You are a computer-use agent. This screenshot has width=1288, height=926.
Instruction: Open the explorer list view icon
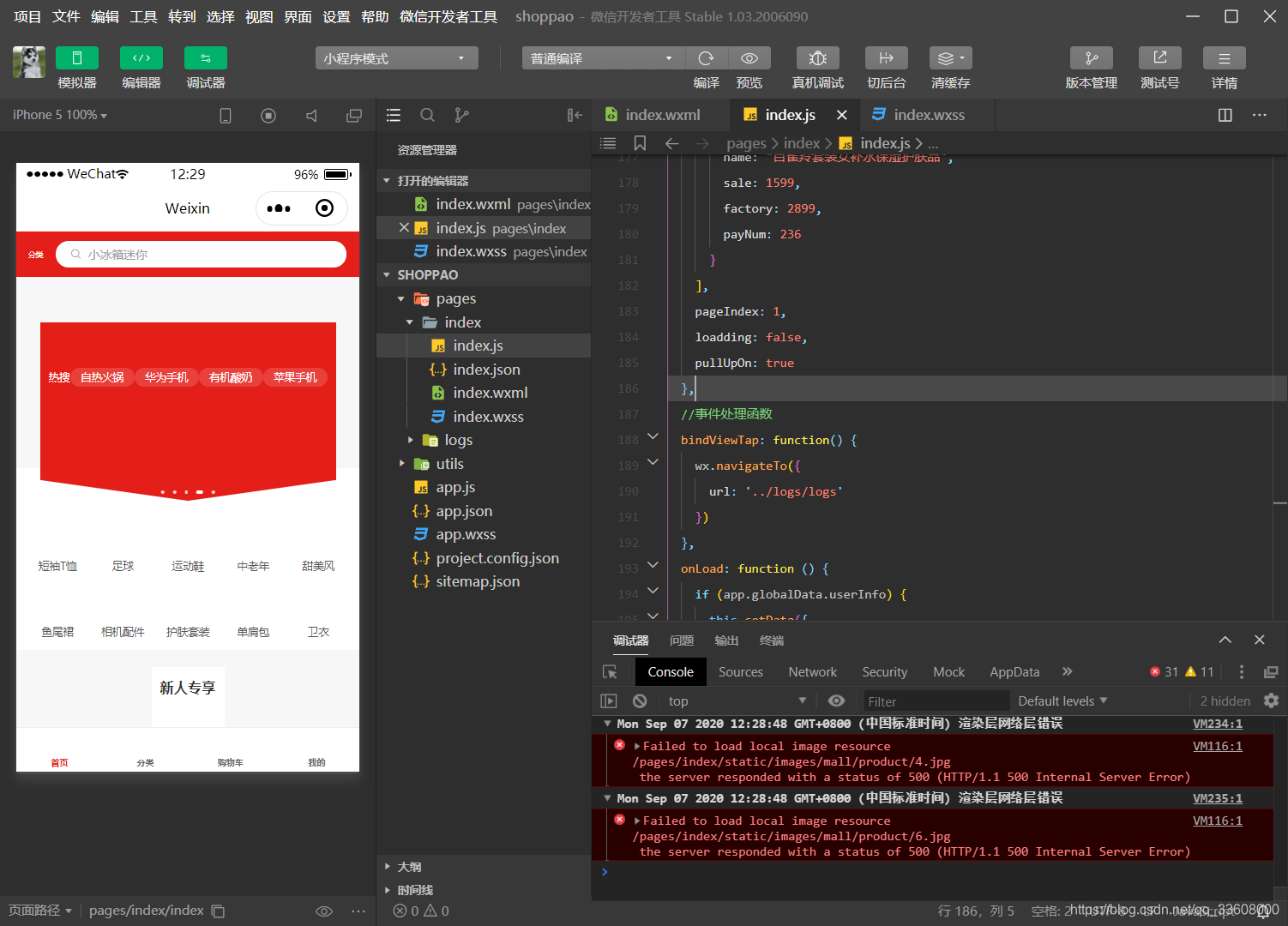pyautogui.click(x=394, y=115)
